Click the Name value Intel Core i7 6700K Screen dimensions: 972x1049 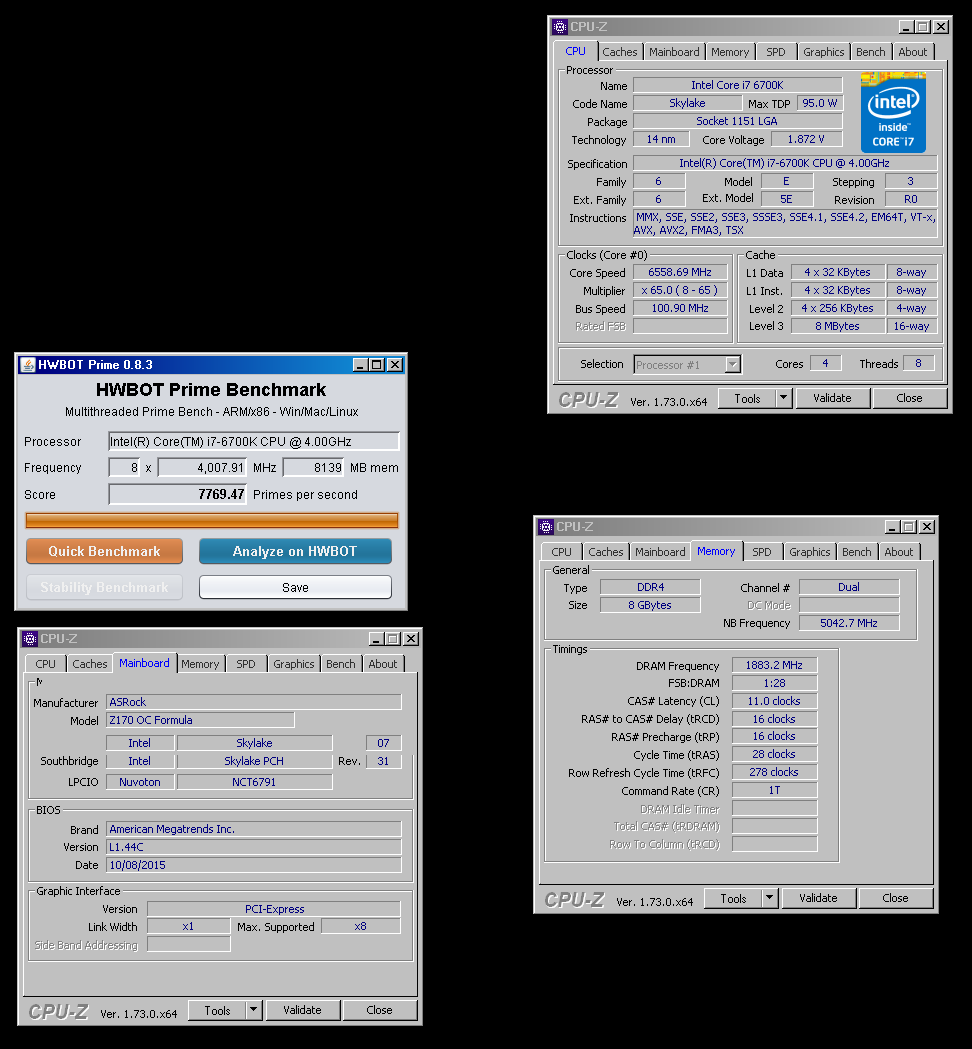coord(737,85)
